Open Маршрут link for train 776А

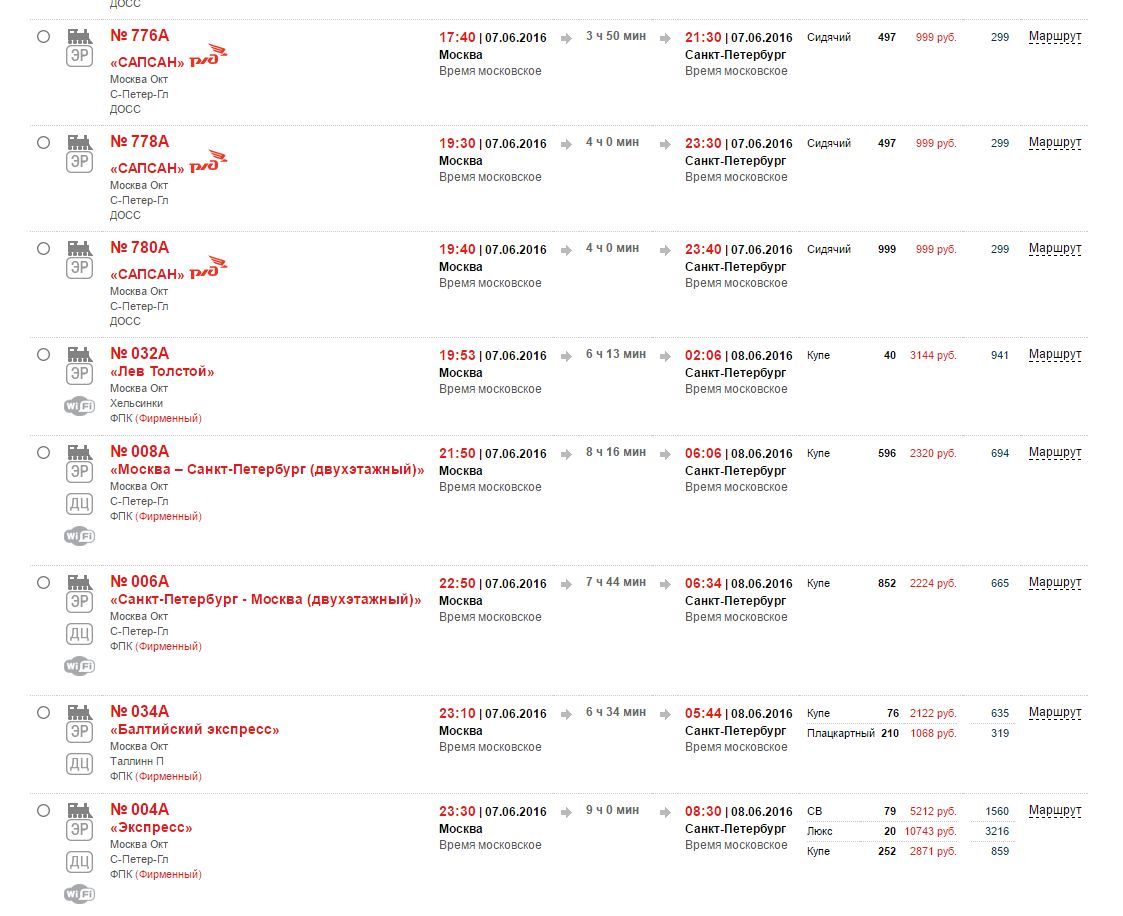point(1054,37)
